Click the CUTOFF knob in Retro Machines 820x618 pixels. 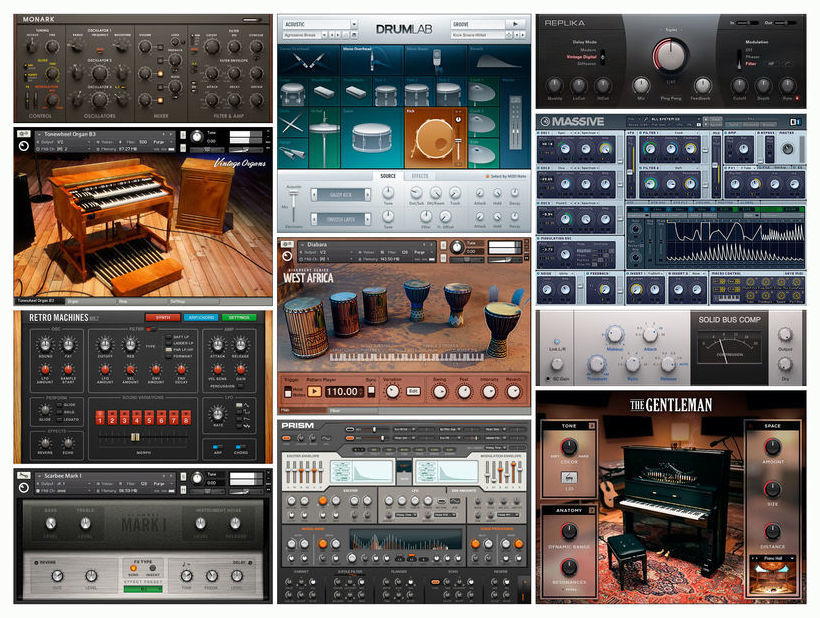105,345
